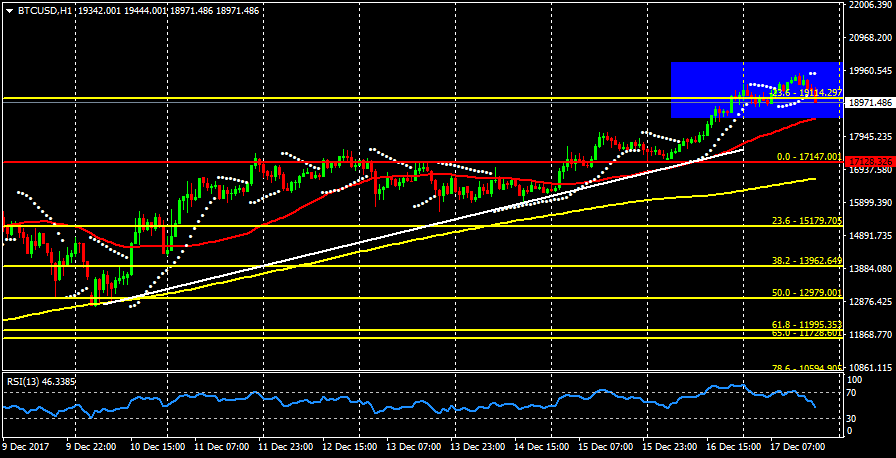Click the triangle icon before BTCUSD,H1
Image resolution: width=896 pixels, height=458 pixels.
pyautogui.click(x=9, y=10)
